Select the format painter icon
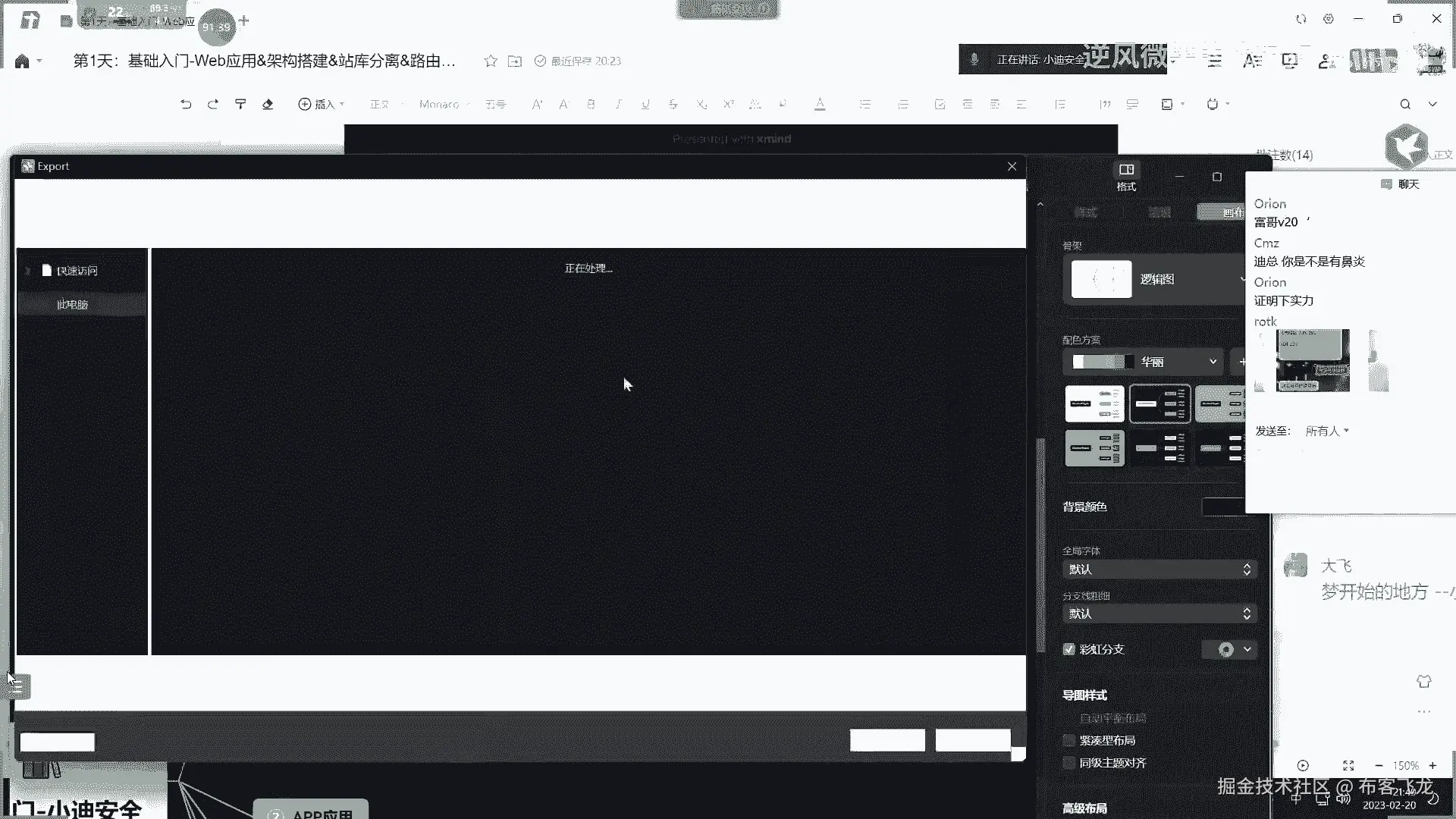Screen dimensions: 1456x819 (240, 104)
